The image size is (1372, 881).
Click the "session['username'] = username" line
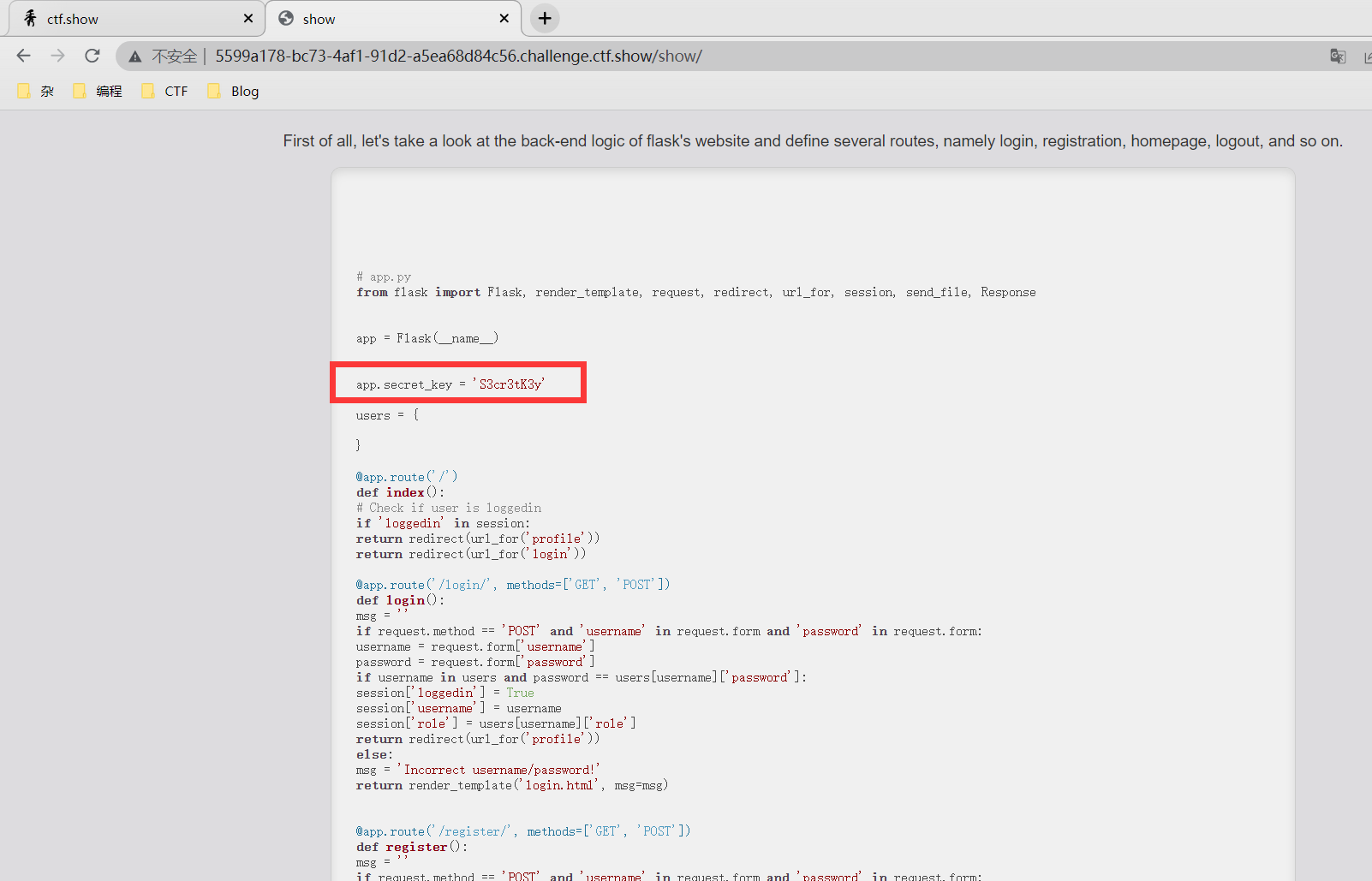tap(459, 709)
